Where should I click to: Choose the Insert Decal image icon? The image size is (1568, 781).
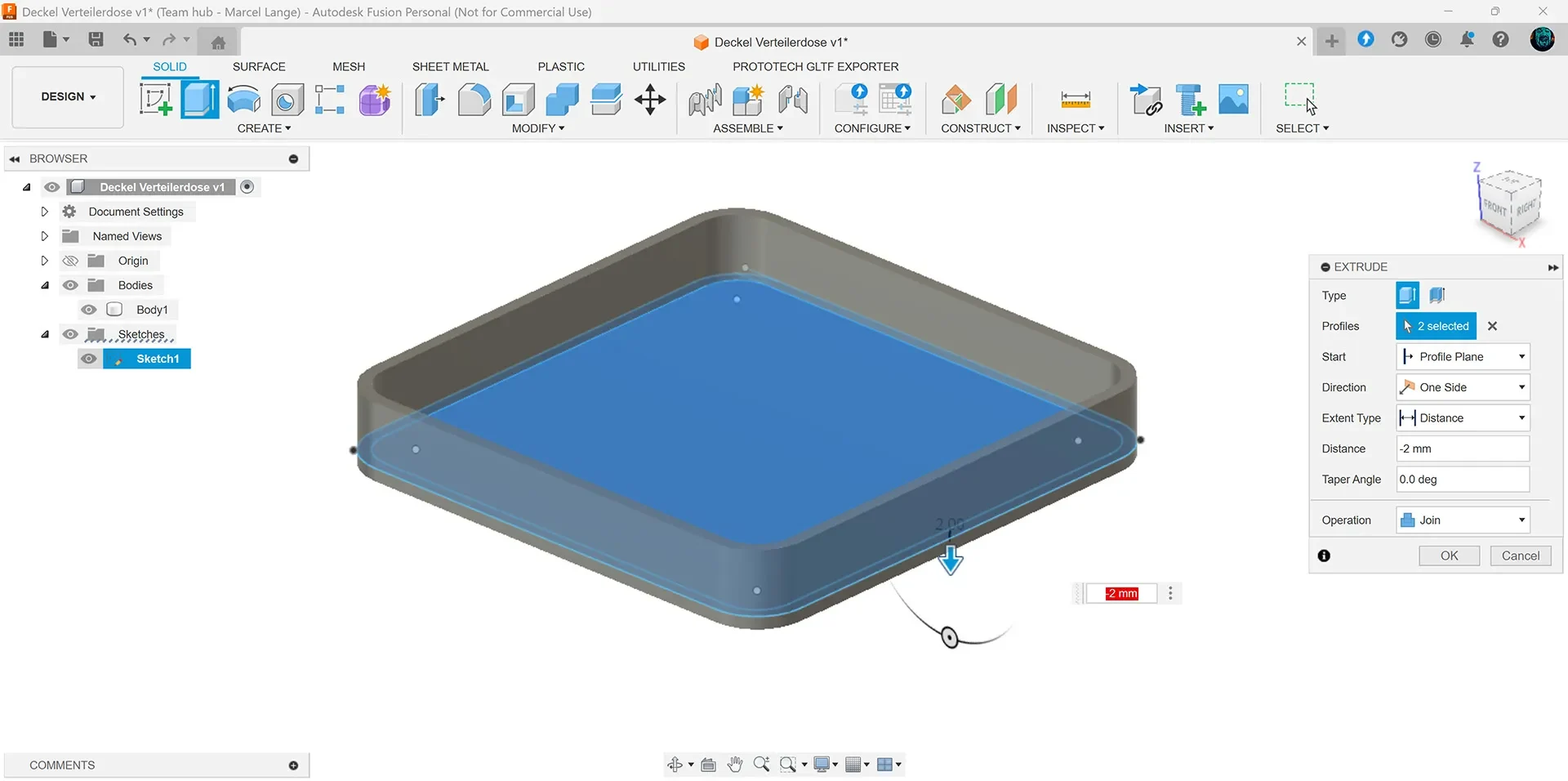pyautogui.click(x=1233, y=100)
